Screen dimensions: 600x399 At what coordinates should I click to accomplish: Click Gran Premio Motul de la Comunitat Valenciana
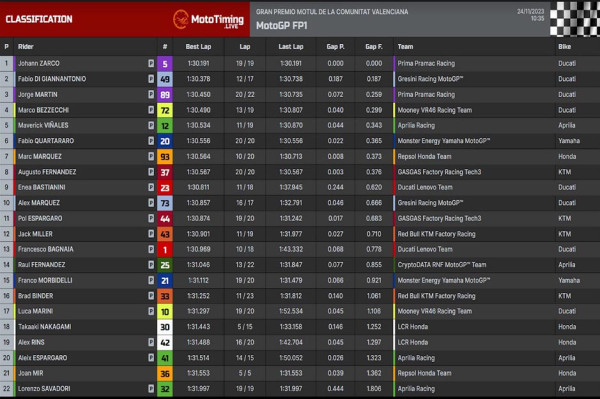tap(332, 12)
